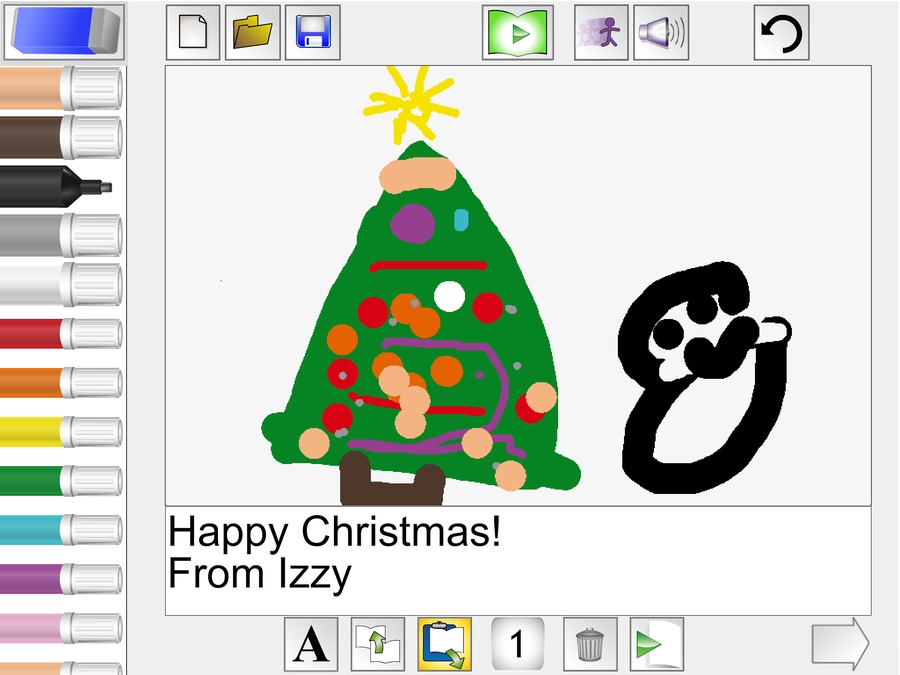The width and height of the screenshot is (900, 675).
Task: Pick the grey marker
Action: (x=61, y=235)
